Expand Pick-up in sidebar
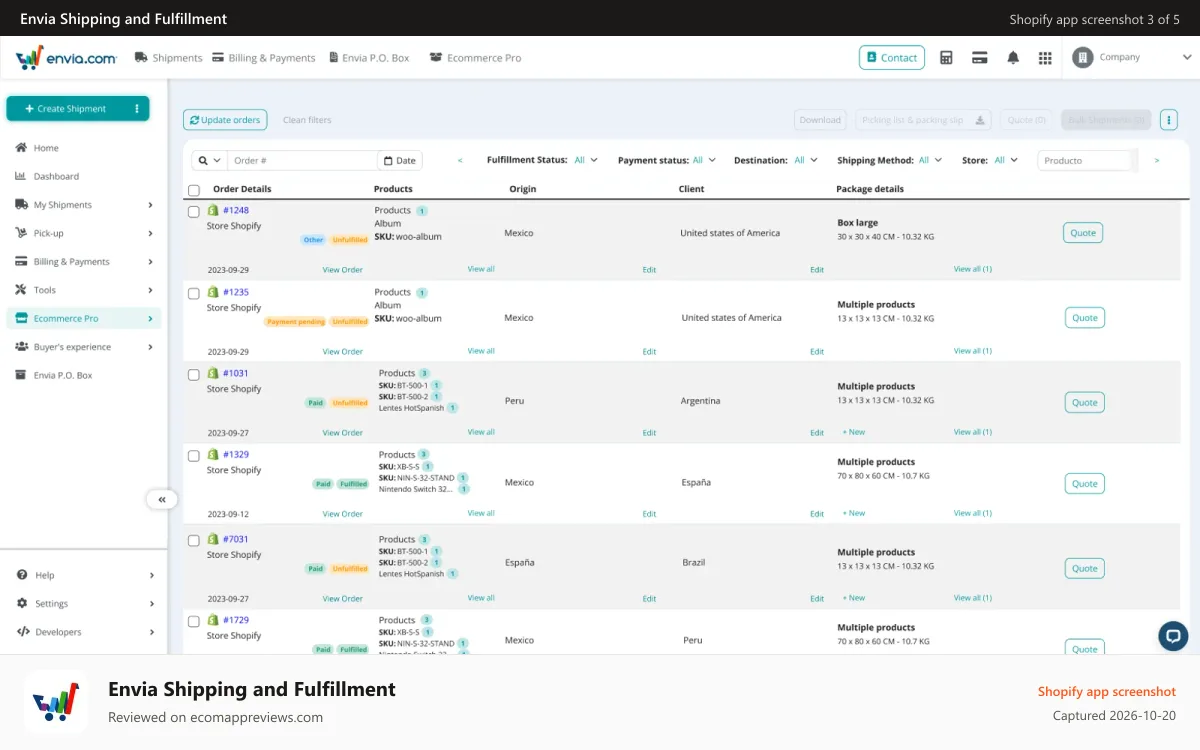 84,233
